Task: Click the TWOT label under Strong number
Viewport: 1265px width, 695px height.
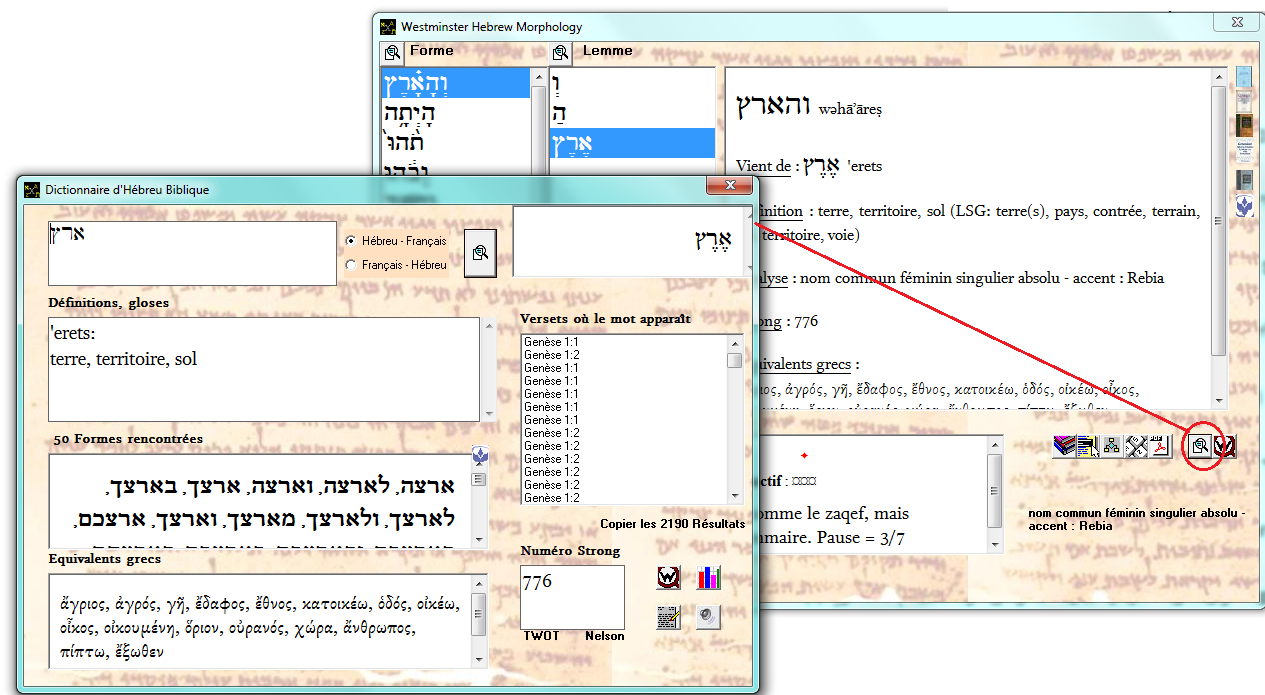Action: (542, 636)
